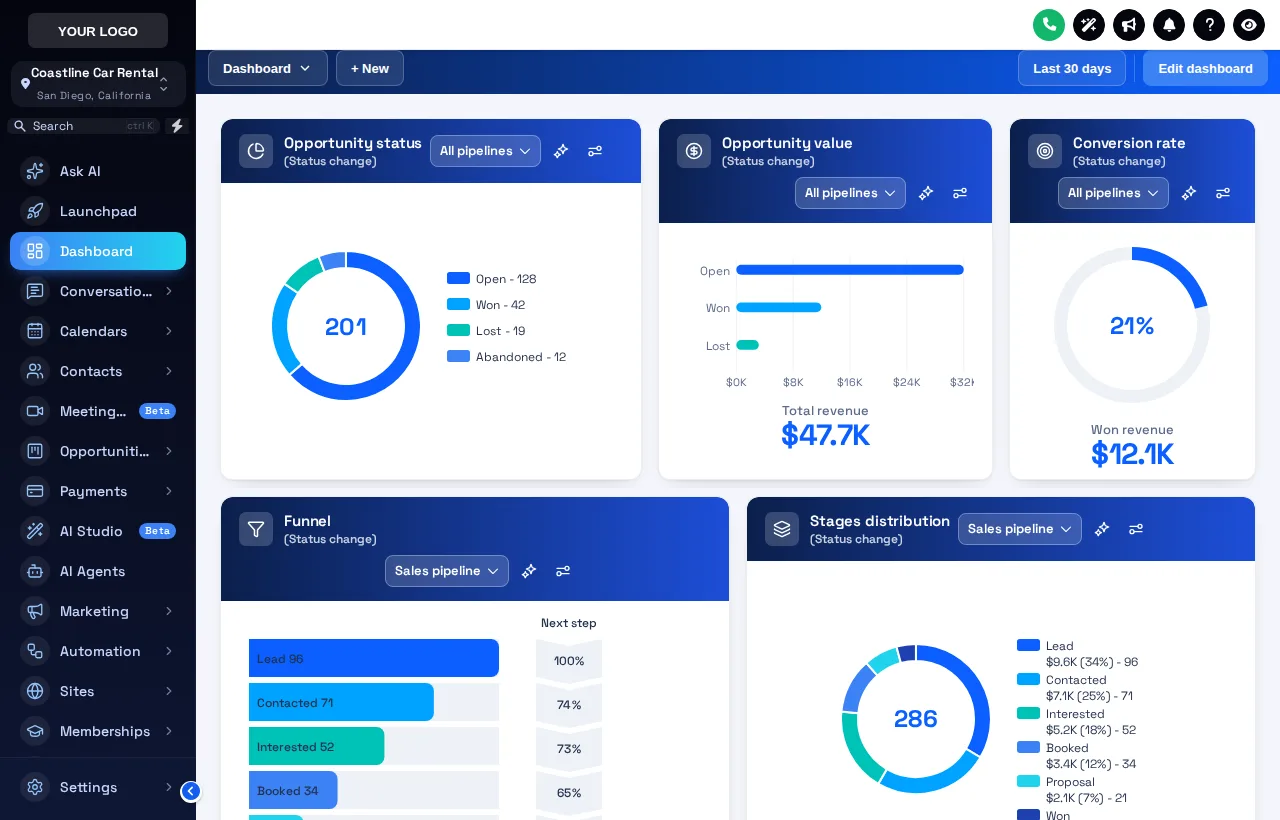Switch account via Coastline Car Rental selector

pyautogui.click(x=98, y=84)
